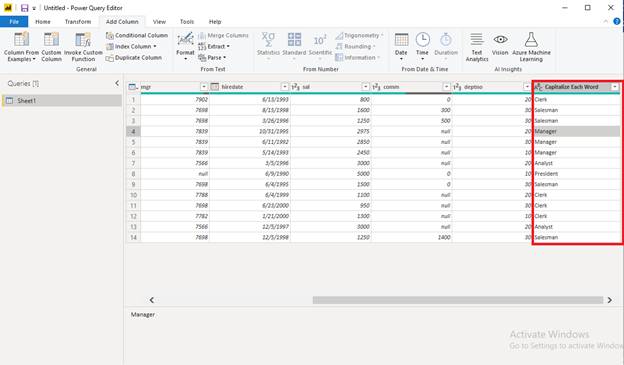Click hiredate column date type icon
Screen dimensions: 624x365
pyautogui.click(x=215, y=87)
